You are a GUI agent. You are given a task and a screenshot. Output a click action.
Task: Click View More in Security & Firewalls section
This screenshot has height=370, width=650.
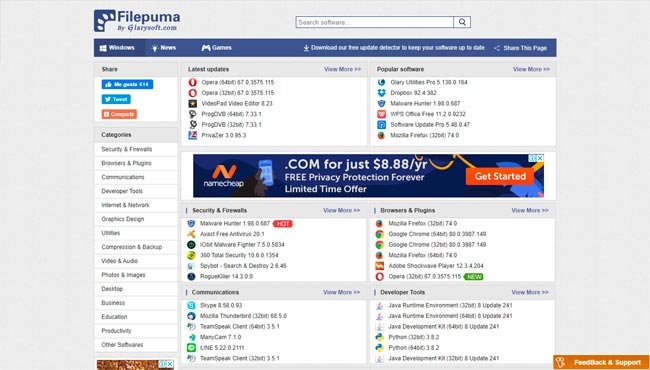pyautogui.click(x=342, y=210)
